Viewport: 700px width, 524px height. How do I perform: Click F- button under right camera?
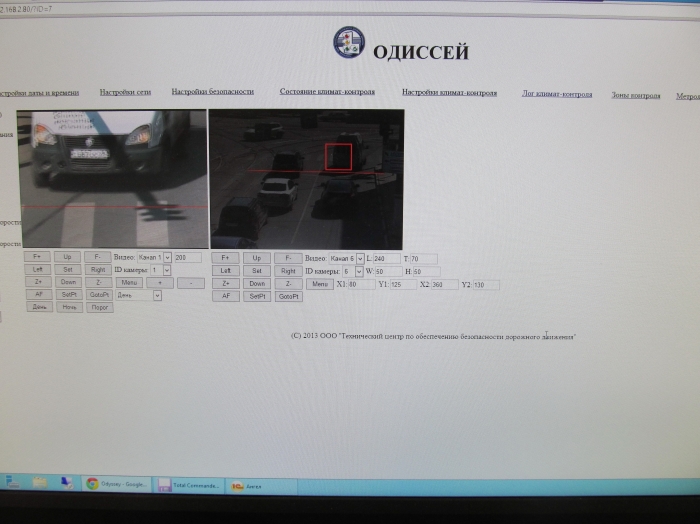(288, 258)
